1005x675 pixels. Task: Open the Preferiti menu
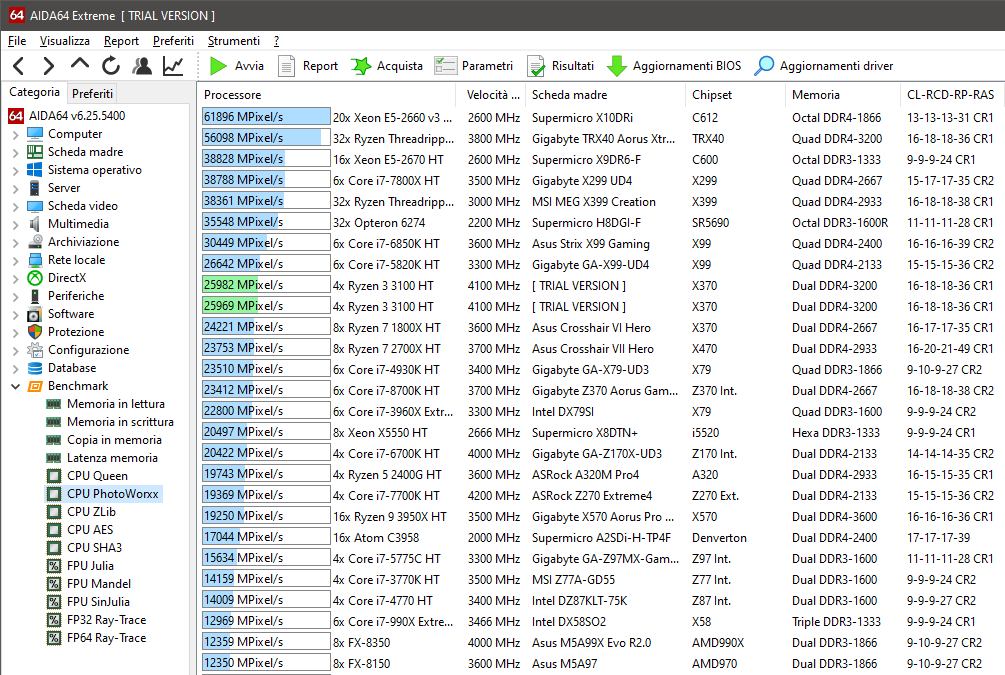(173, 41)
